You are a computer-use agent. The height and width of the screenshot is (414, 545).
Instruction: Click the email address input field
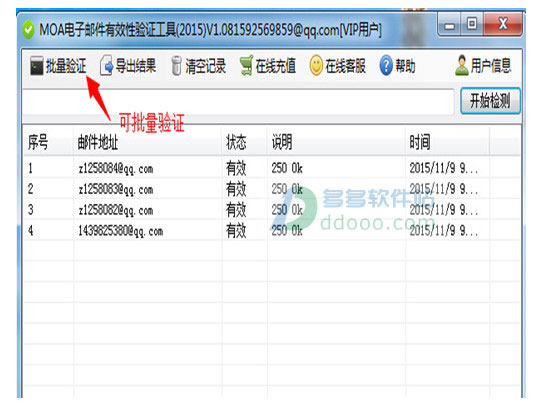click(238, 102)
